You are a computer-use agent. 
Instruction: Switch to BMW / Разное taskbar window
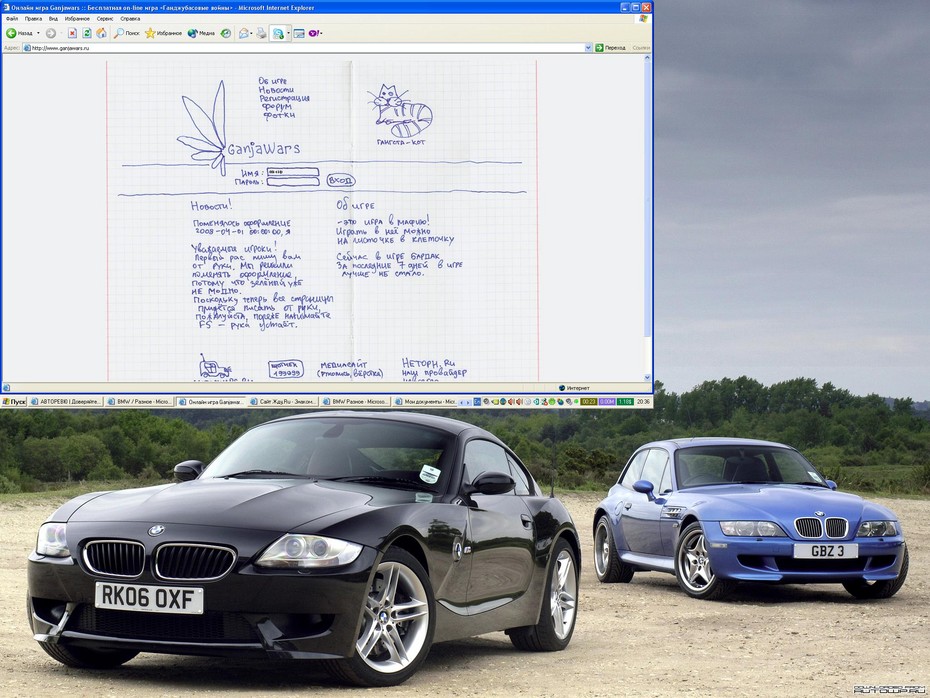(x=139, y=401)
